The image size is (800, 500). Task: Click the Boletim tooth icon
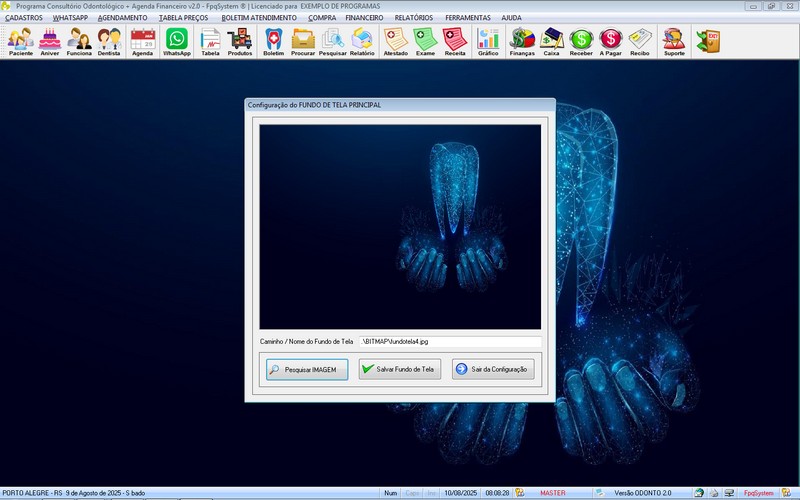tap(273, 41)
